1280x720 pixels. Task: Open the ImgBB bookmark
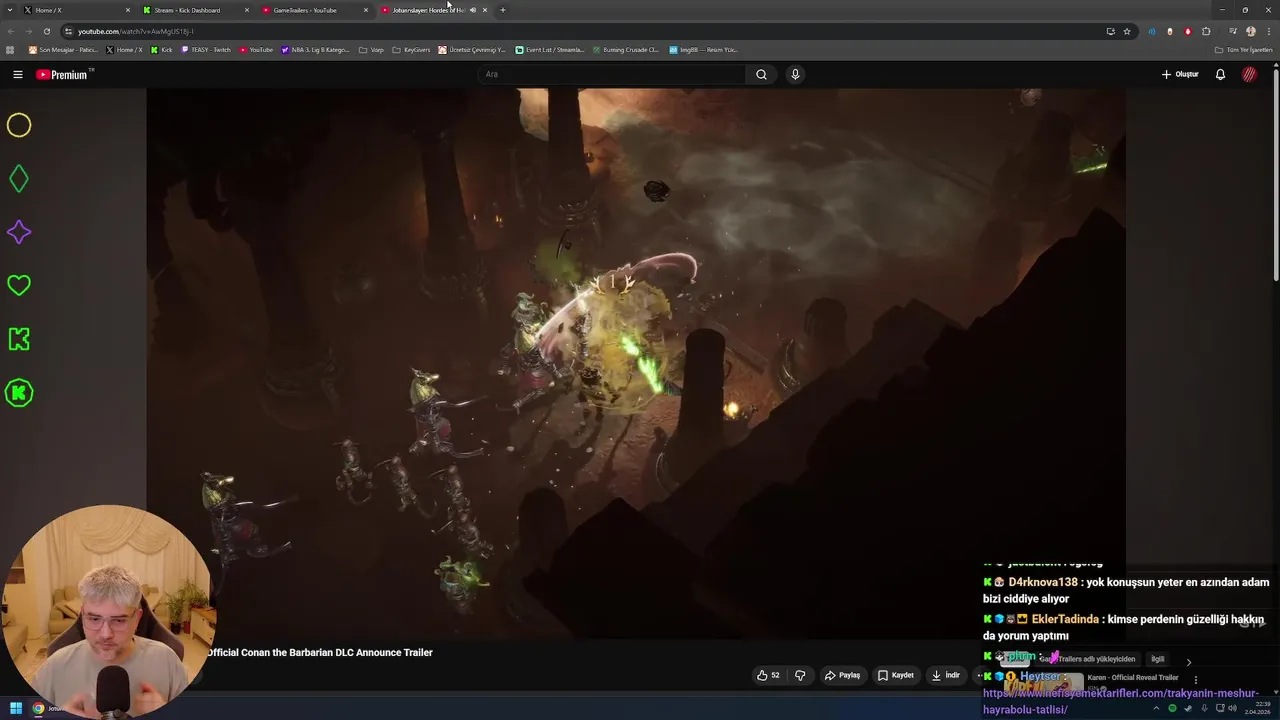coord(703,49)
